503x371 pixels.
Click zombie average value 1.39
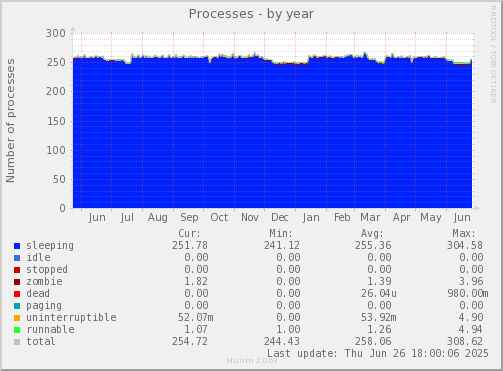(x=379, y=282)
